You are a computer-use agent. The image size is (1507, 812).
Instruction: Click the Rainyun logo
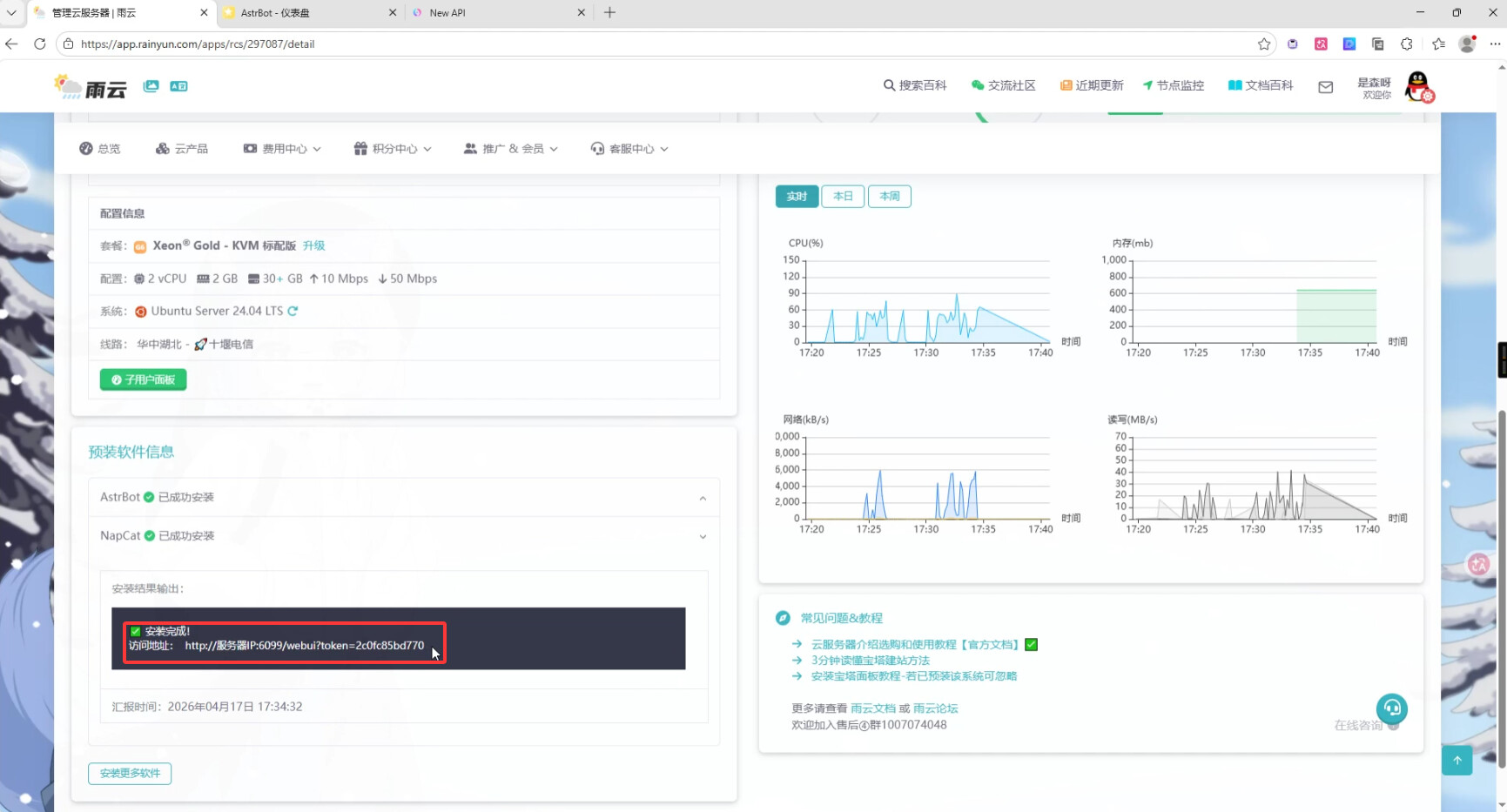coord(91,86)
